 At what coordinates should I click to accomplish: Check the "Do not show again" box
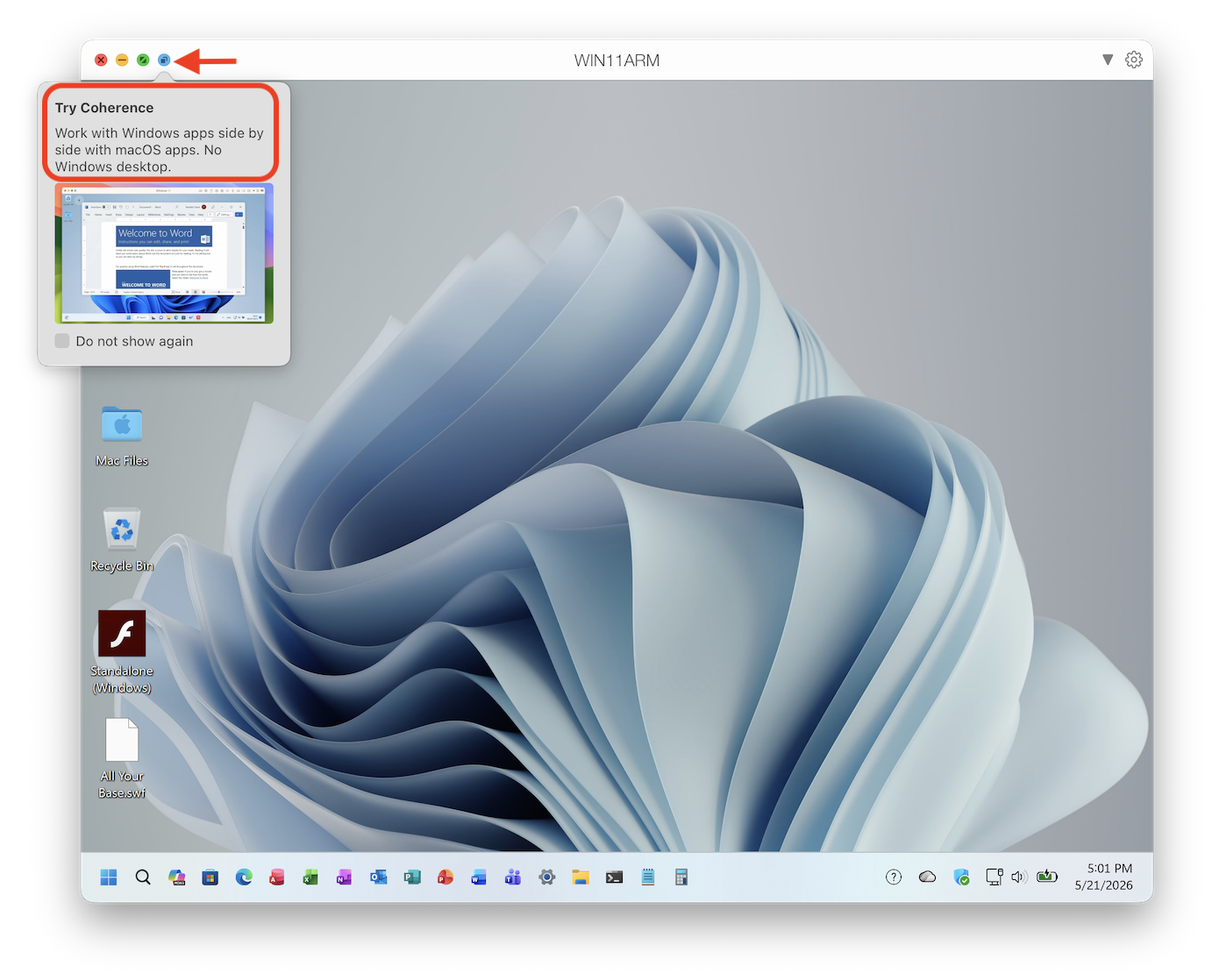tap(62, 341)
